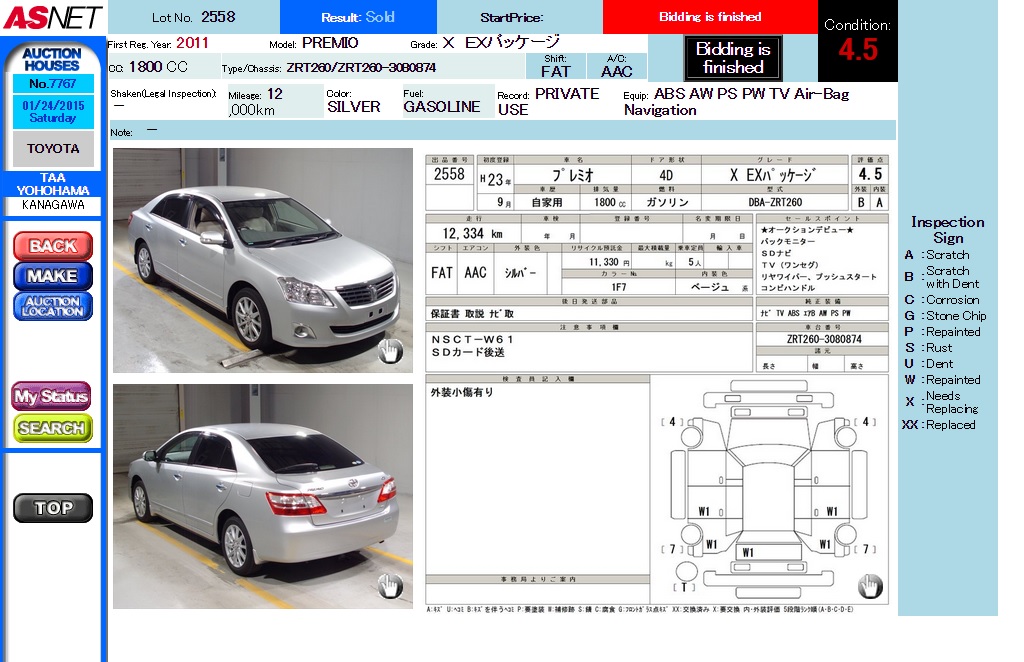Click the hand icon on front car photo
Viewport: 1024px width, 662px height.
pos(390,350)
